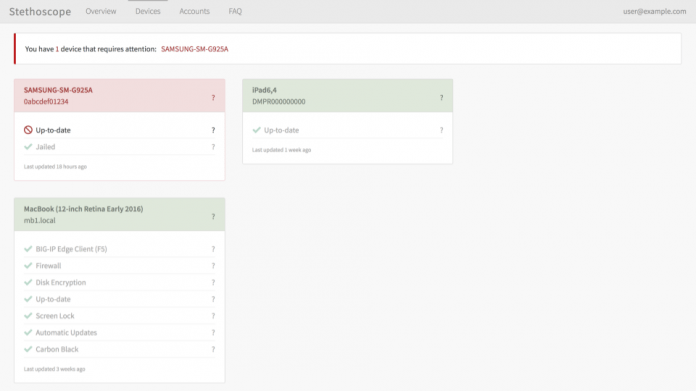
Task: Switch to the Overview tab
Action: (101, 11)
